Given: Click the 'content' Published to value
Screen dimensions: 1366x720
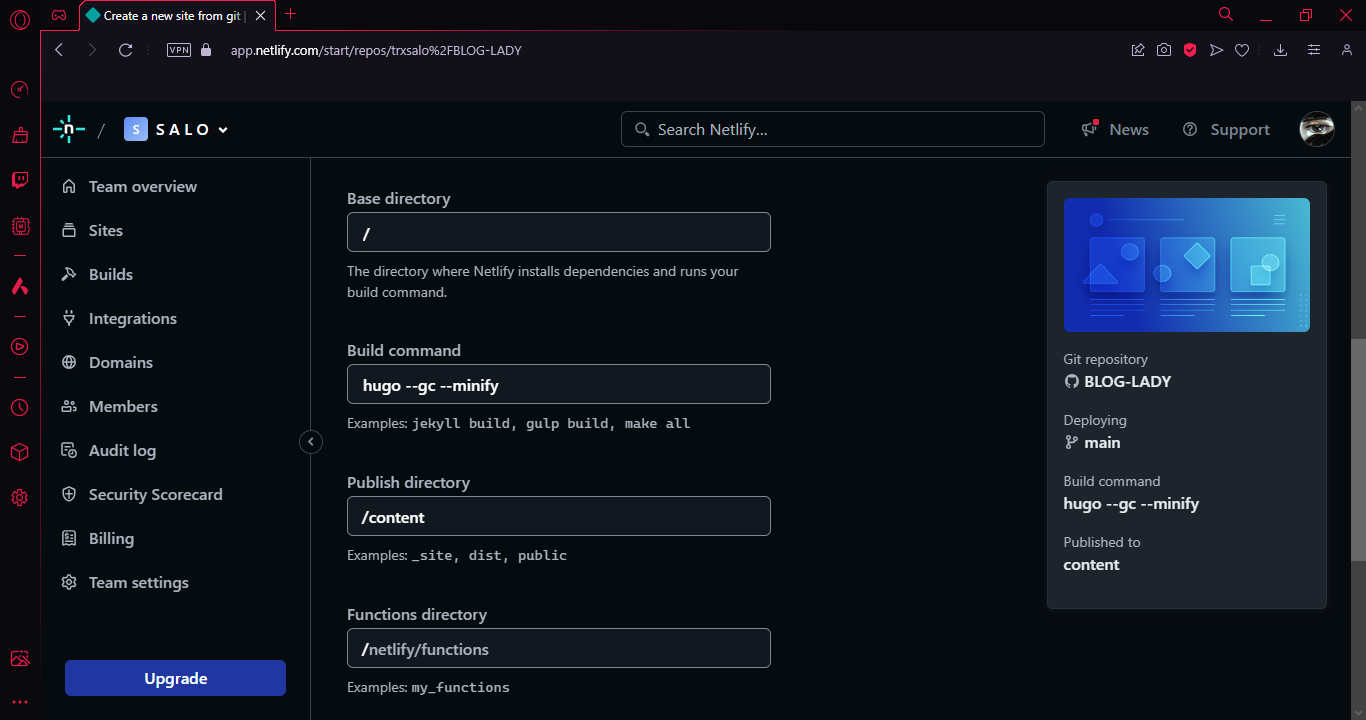Looking at the screenshot, I should [1092, 565].
